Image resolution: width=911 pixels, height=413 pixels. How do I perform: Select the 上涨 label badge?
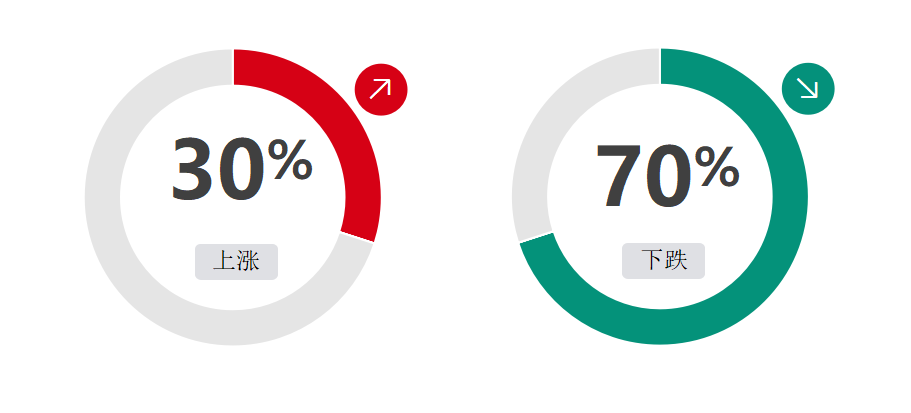(x=236, y=261)
